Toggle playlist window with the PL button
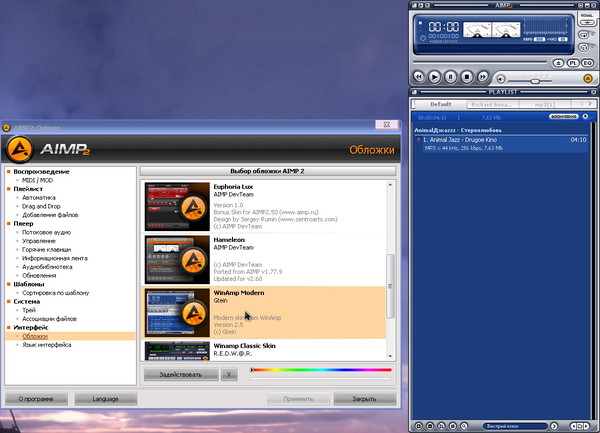Image resolution: width=600 pixels, height=433 pixels. [x=573, y=63]
